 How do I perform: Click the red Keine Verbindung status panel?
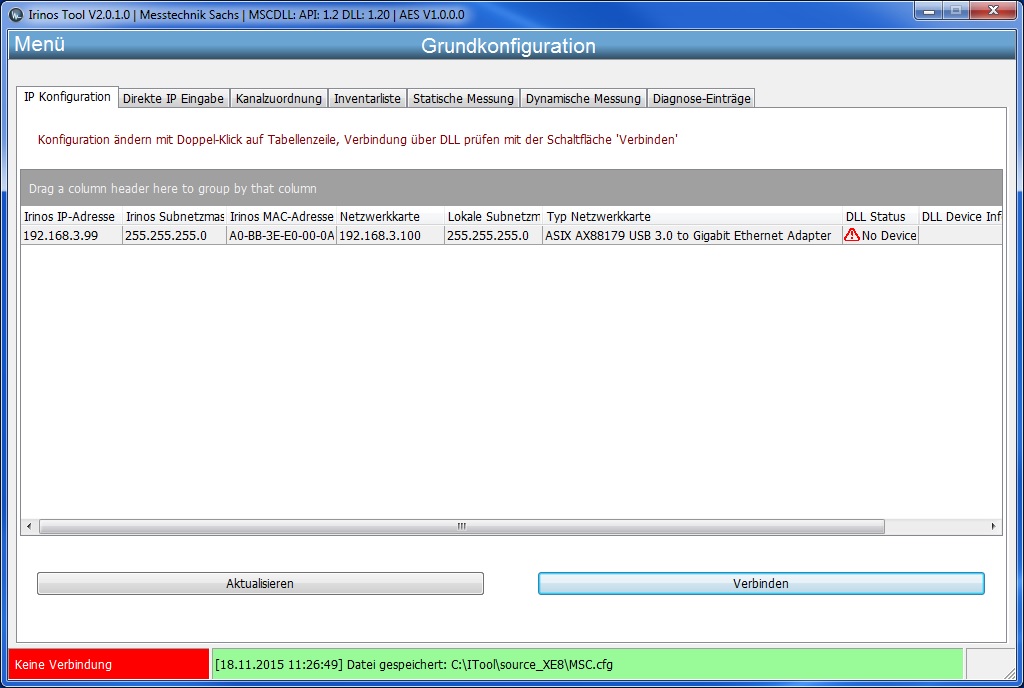click(108, 664)
